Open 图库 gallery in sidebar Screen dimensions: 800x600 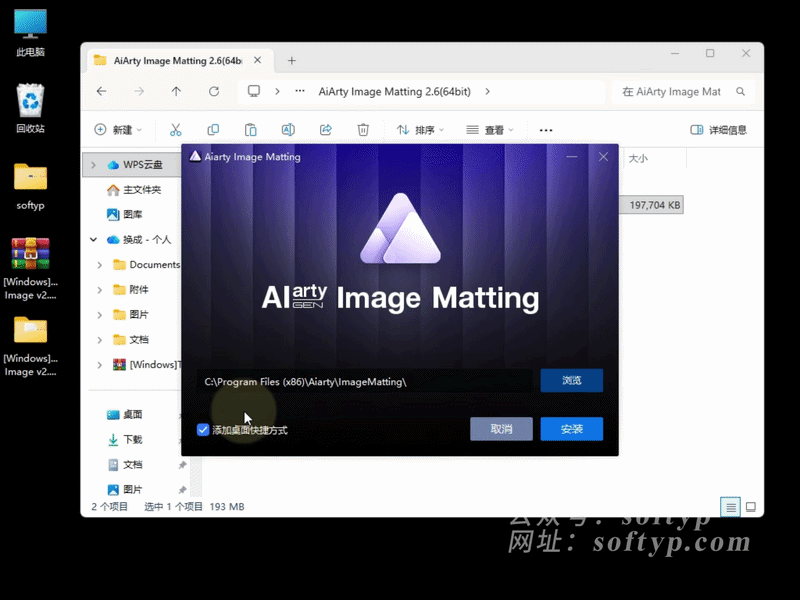pos(125,214)
